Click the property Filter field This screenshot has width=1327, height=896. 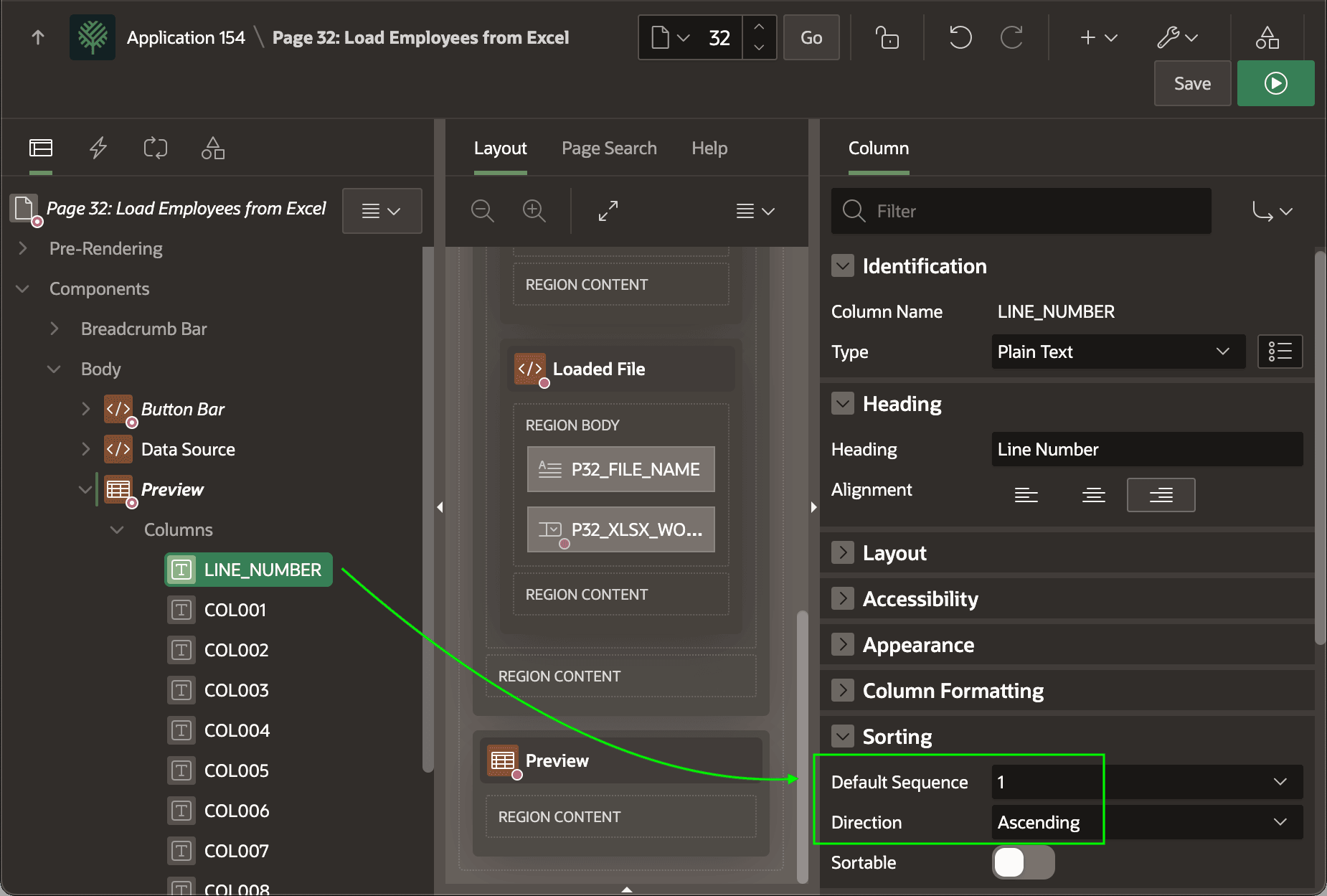1021,211
